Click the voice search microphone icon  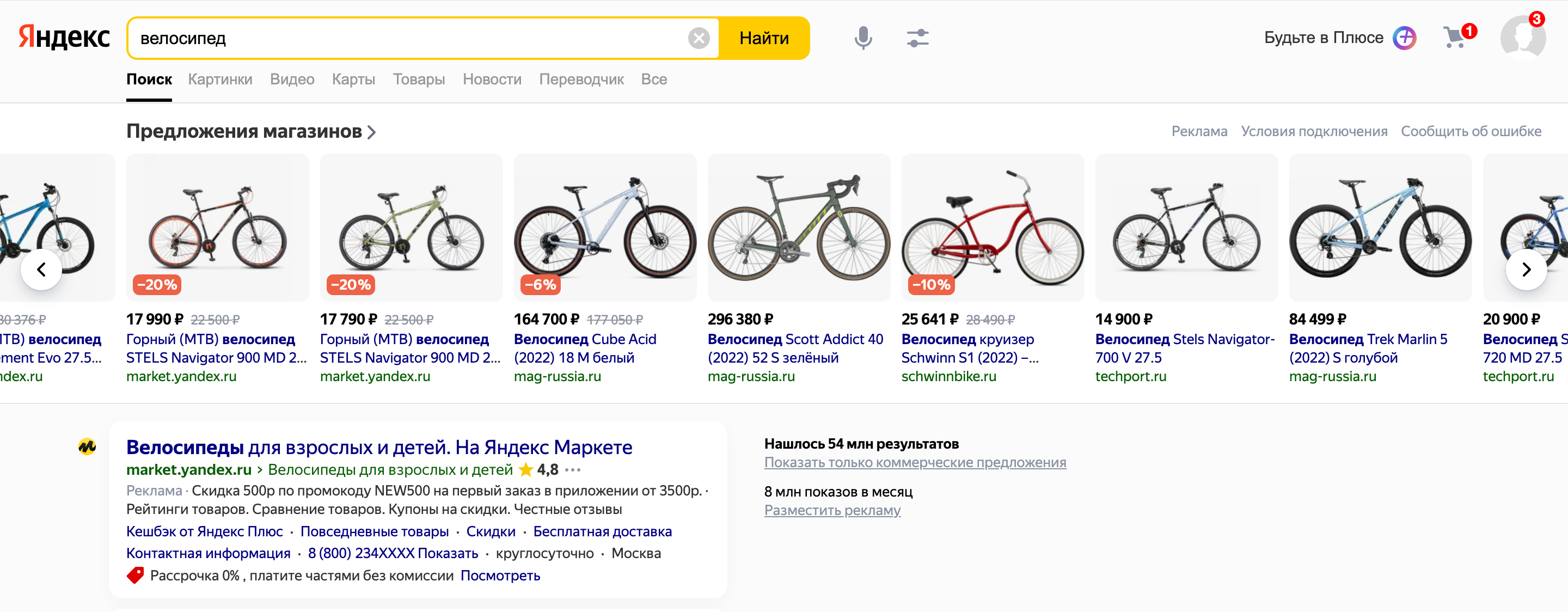point(862,38)
